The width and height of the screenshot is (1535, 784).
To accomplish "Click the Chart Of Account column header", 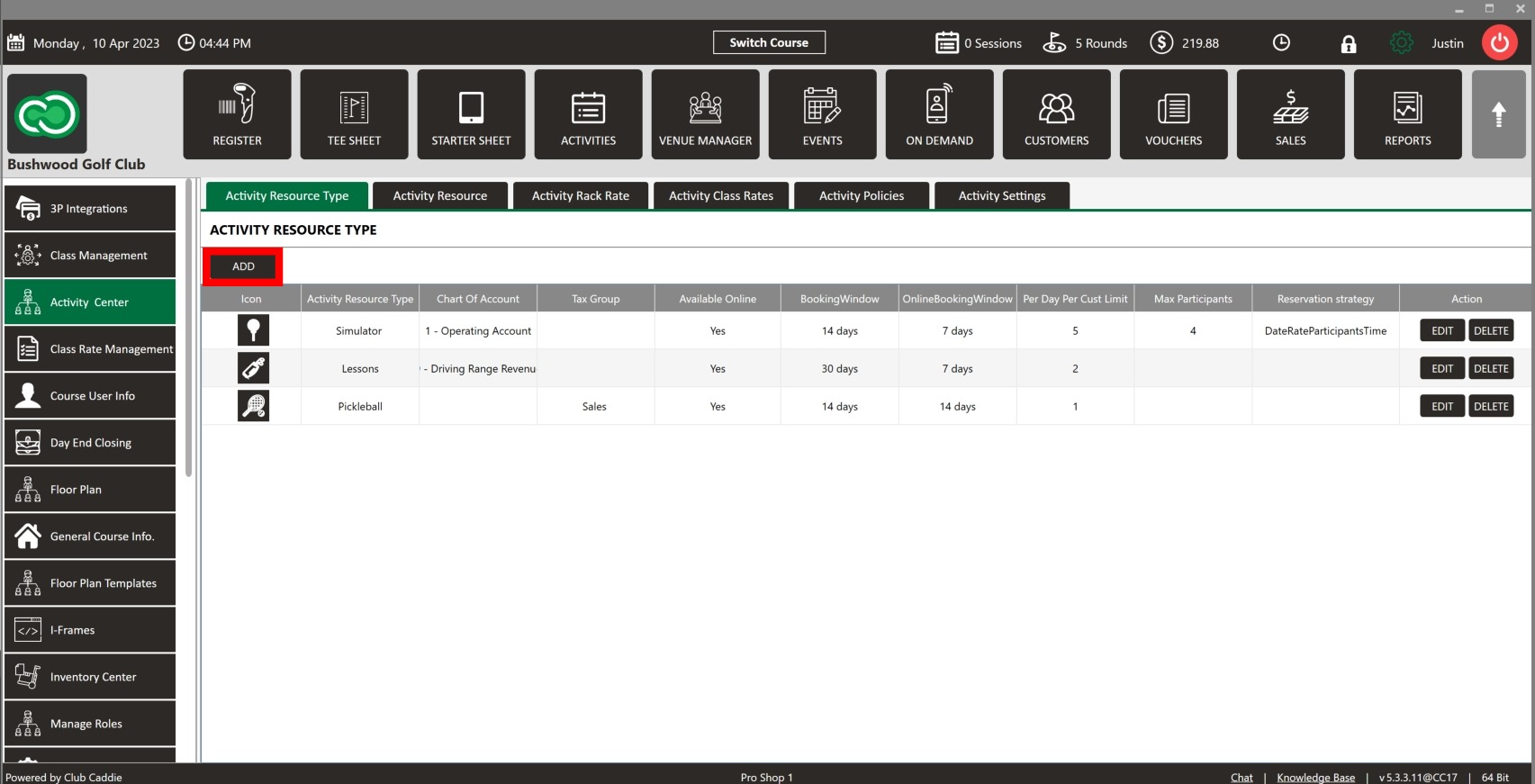I will 478,298.
